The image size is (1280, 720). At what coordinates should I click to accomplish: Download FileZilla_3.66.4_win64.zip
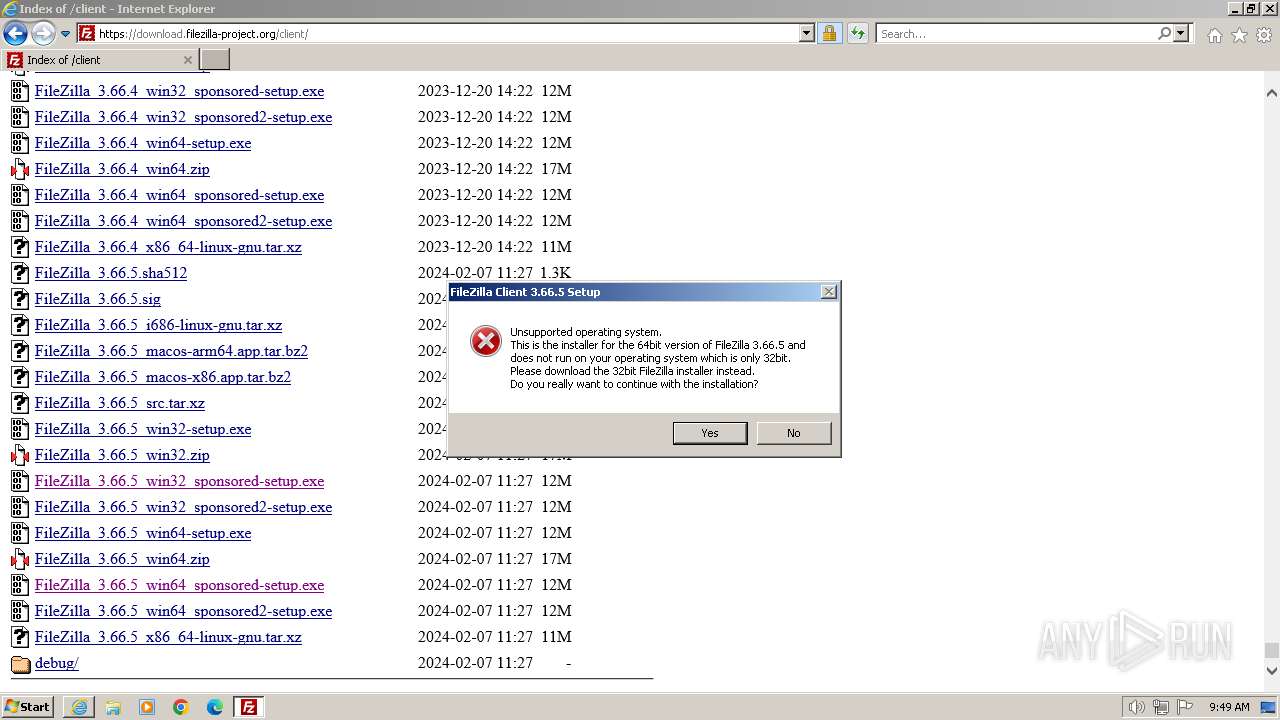(x=122, y=169)
